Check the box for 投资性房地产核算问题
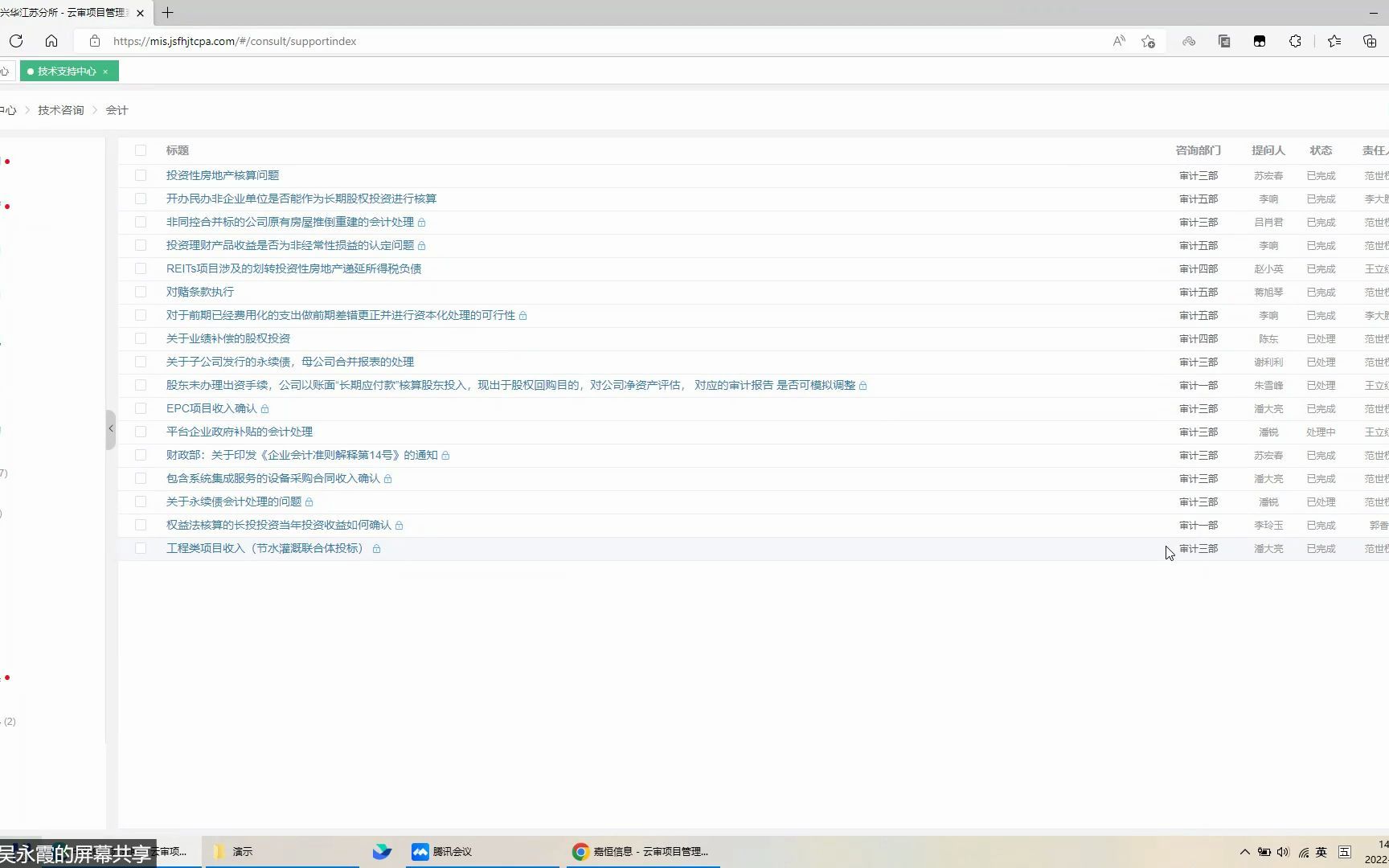 pos(141,175)
